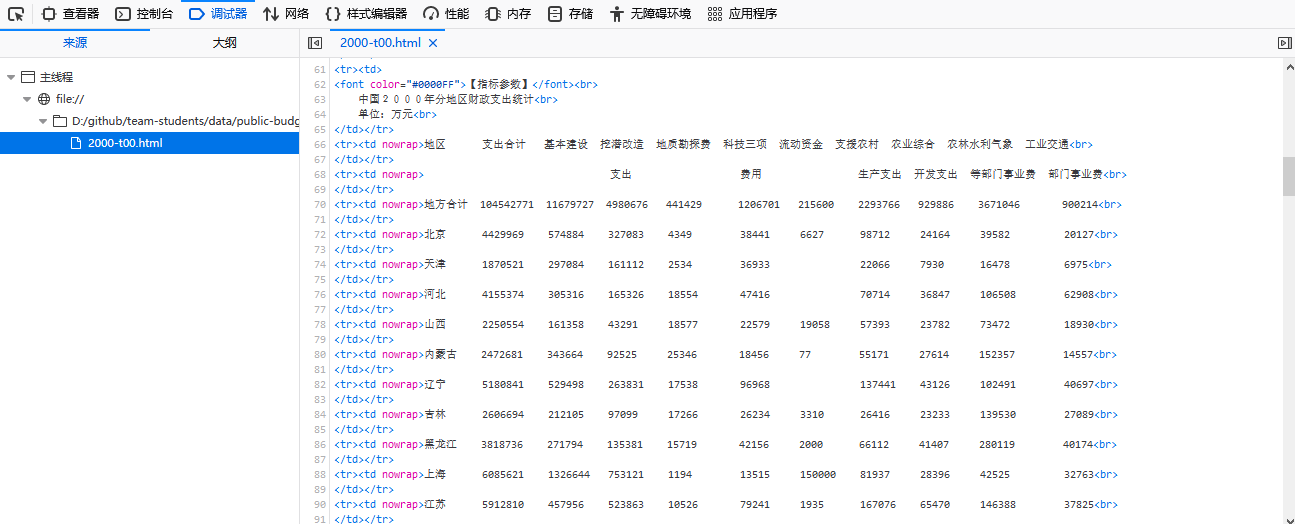Open the 查看器 inspector tab

[x=70, y=14]
